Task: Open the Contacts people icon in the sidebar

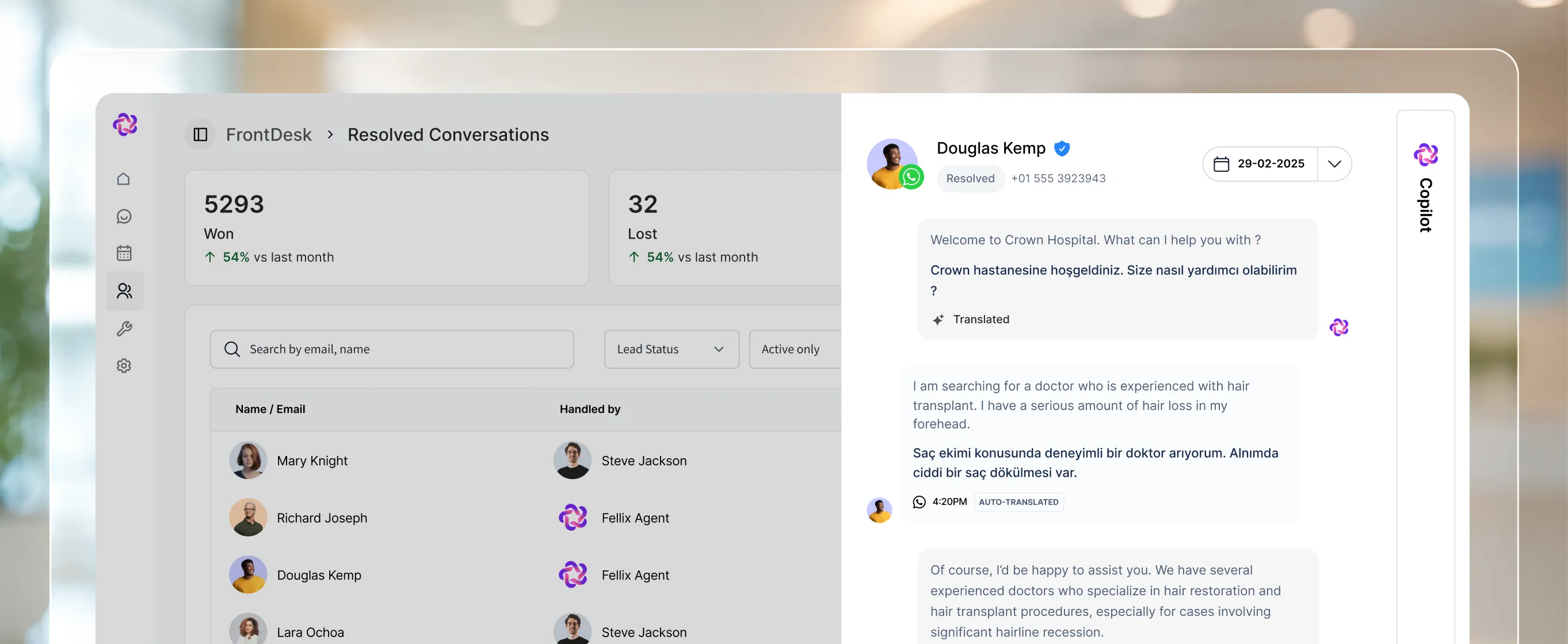Action: coord(125,291)
